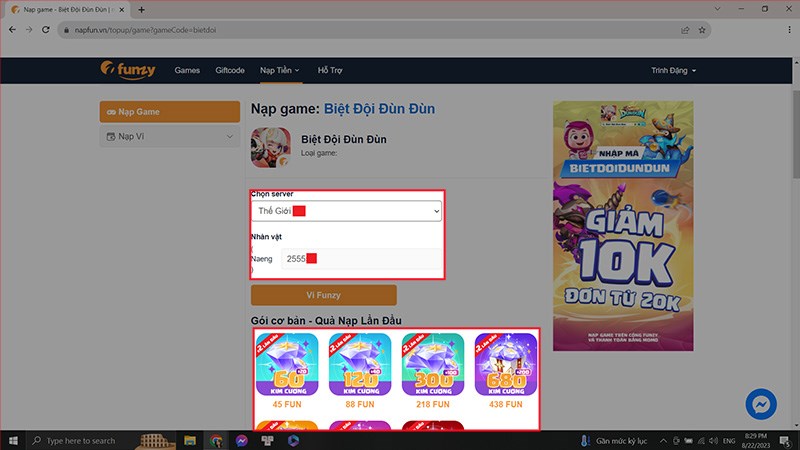
Task: Choose the Ví Funzy payment button
Action: [x=323, y=295]
